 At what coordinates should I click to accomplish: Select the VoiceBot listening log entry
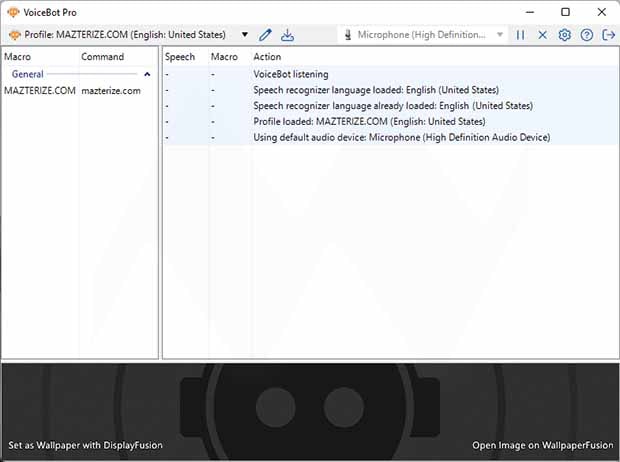tap(391, 74)
